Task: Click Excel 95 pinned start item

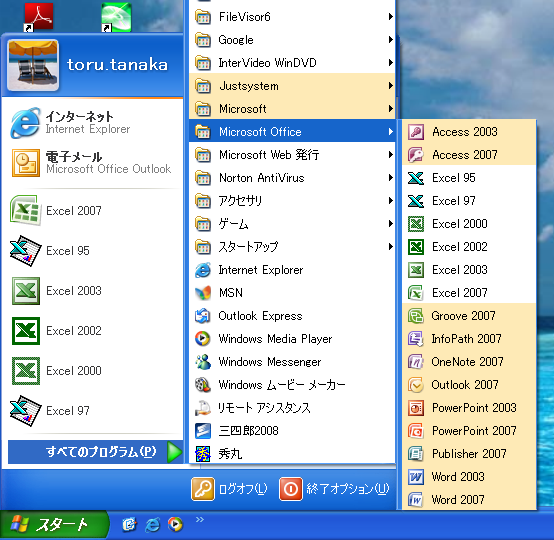Action: [93, 251]
